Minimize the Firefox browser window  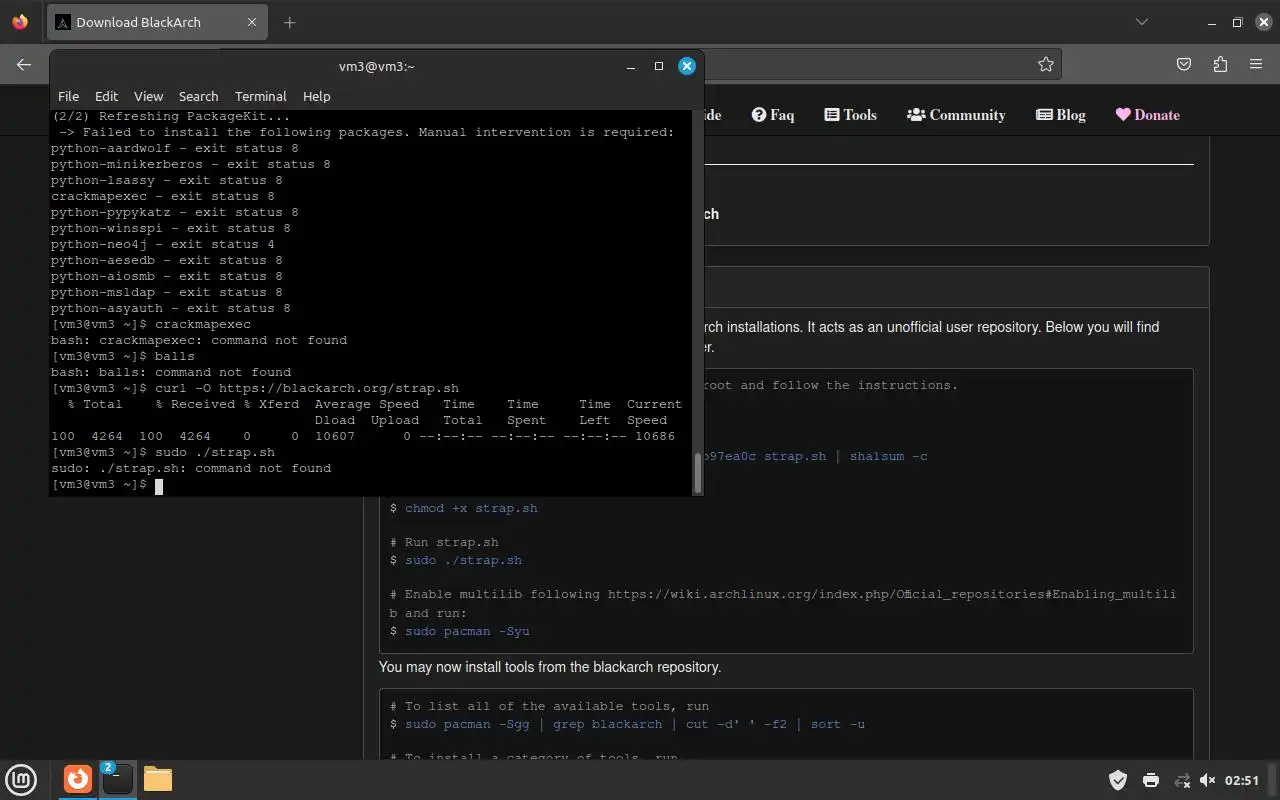[1212, 22]
